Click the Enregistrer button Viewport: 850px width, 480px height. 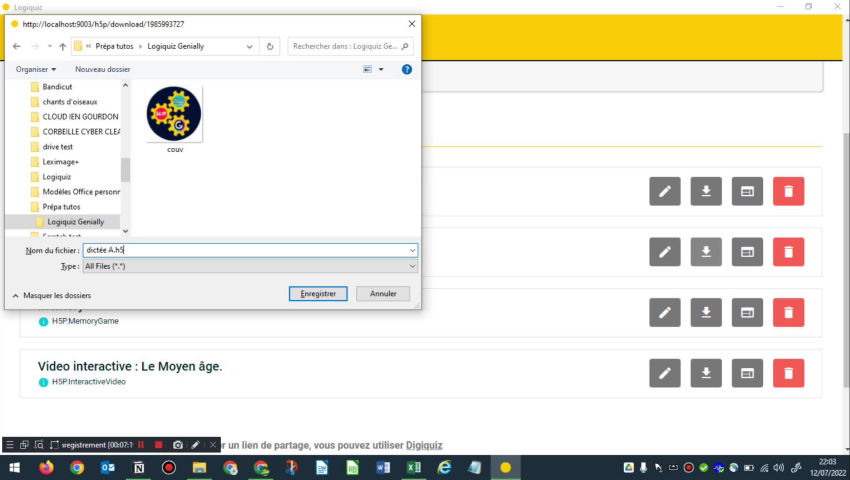pyautogui.click(x=318, y=294)
